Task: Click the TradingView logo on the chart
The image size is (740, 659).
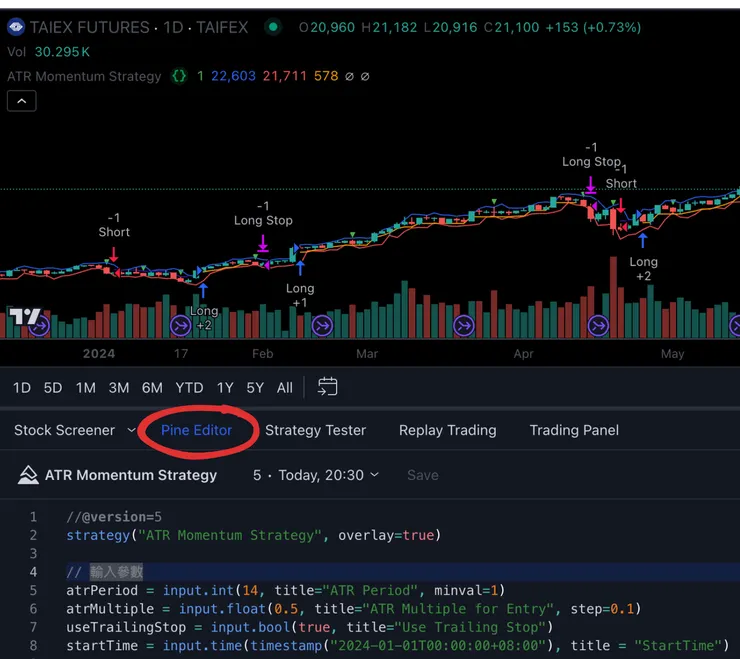Action: [x=25, y=316]
